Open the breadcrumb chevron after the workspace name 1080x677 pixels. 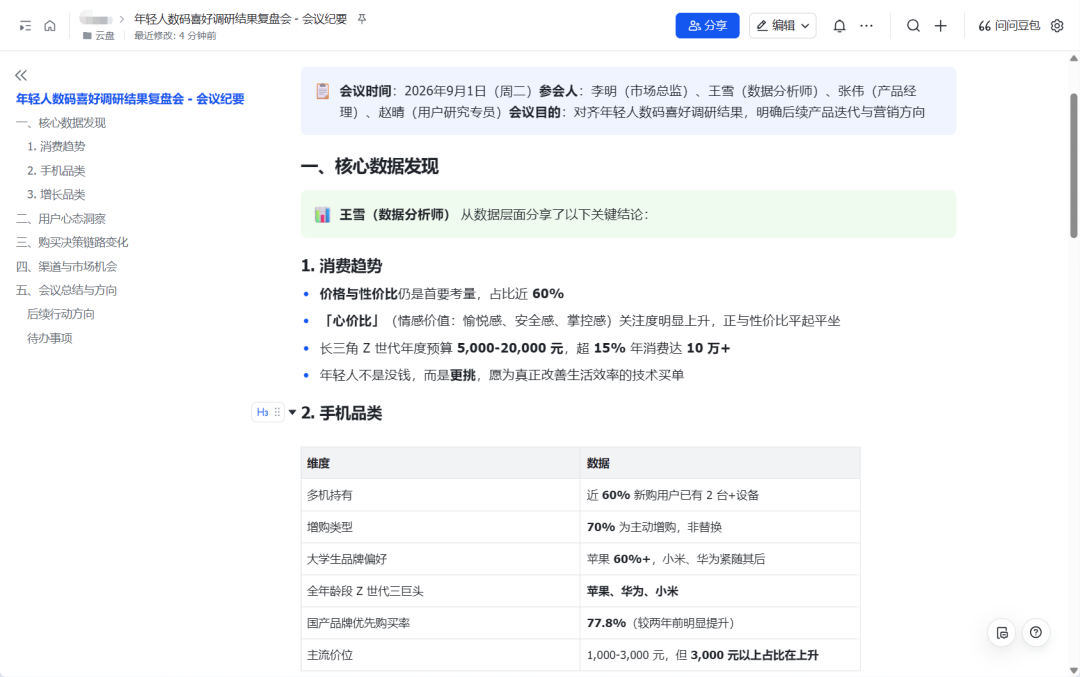122,19
